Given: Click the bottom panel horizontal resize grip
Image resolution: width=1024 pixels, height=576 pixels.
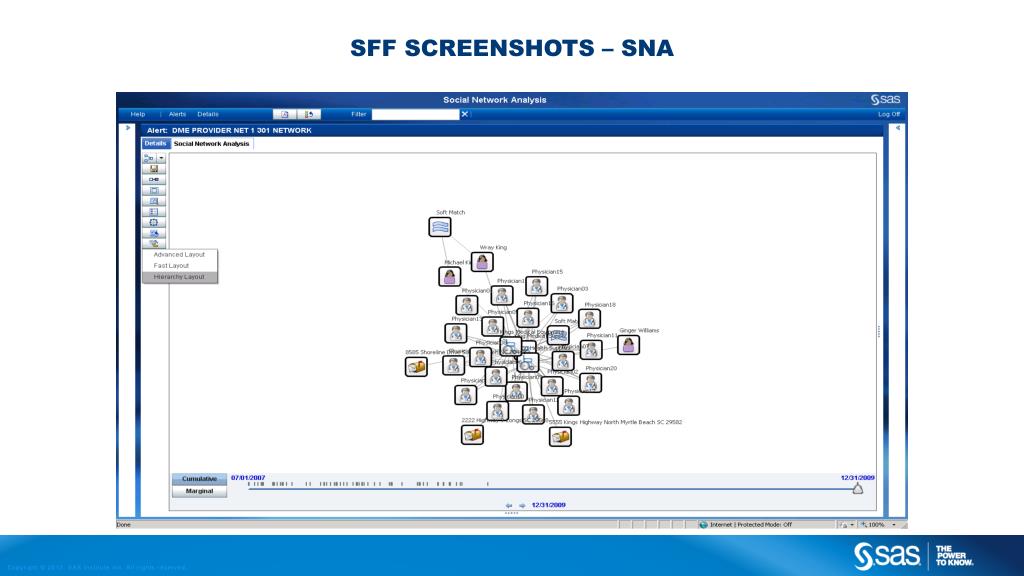Looking at the screenshot, I should coord(511,513).
